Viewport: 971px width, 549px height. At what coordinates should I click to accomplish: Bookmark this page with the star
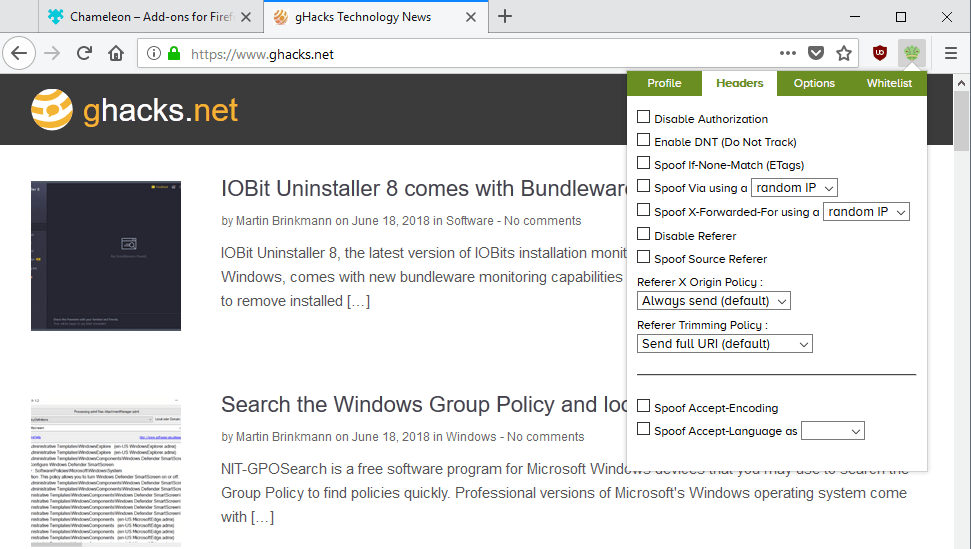[x=844, y=53]
